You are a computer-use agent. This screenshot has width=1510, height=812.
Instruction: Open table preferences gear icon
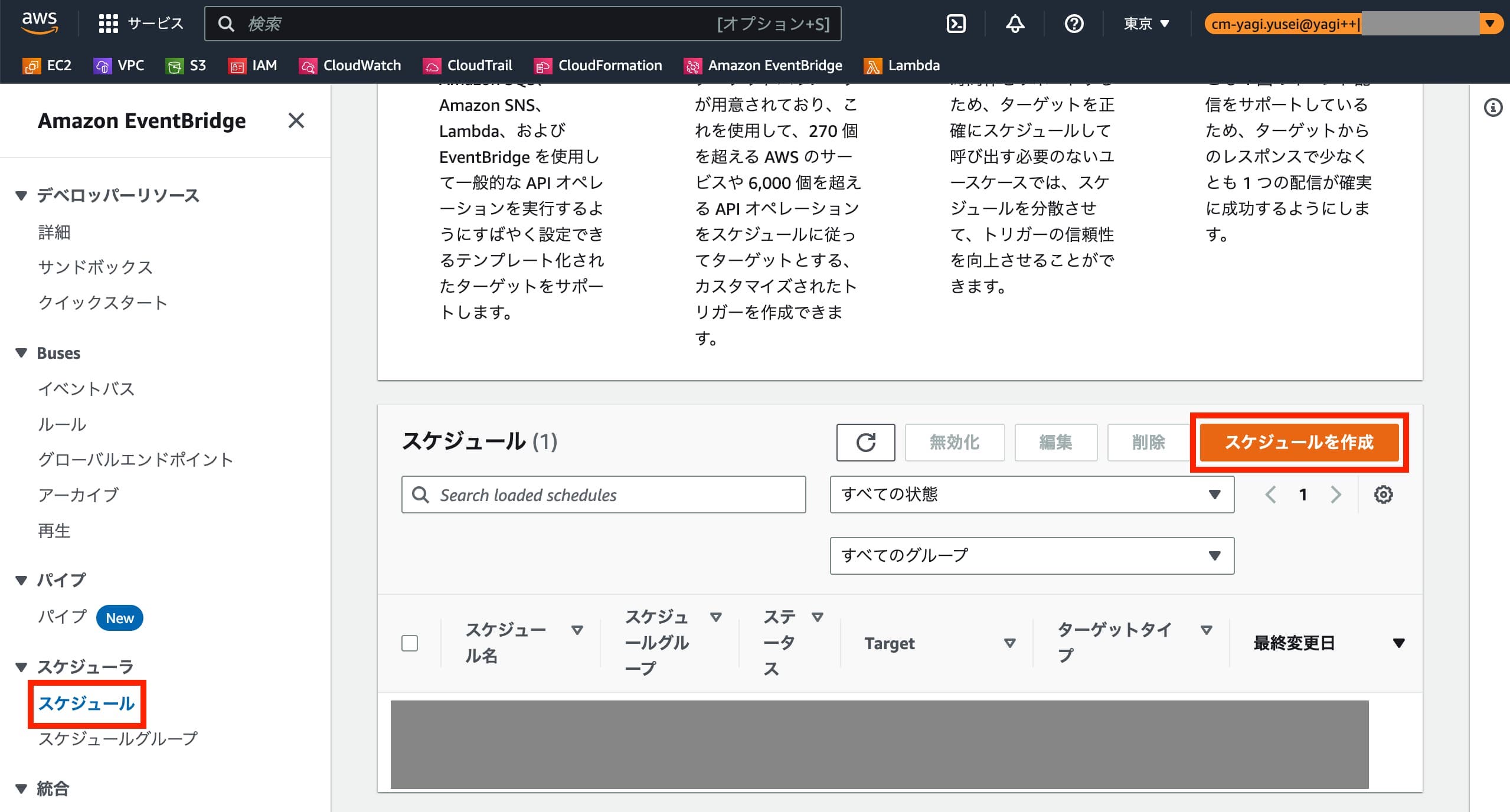click(1383, 495)
